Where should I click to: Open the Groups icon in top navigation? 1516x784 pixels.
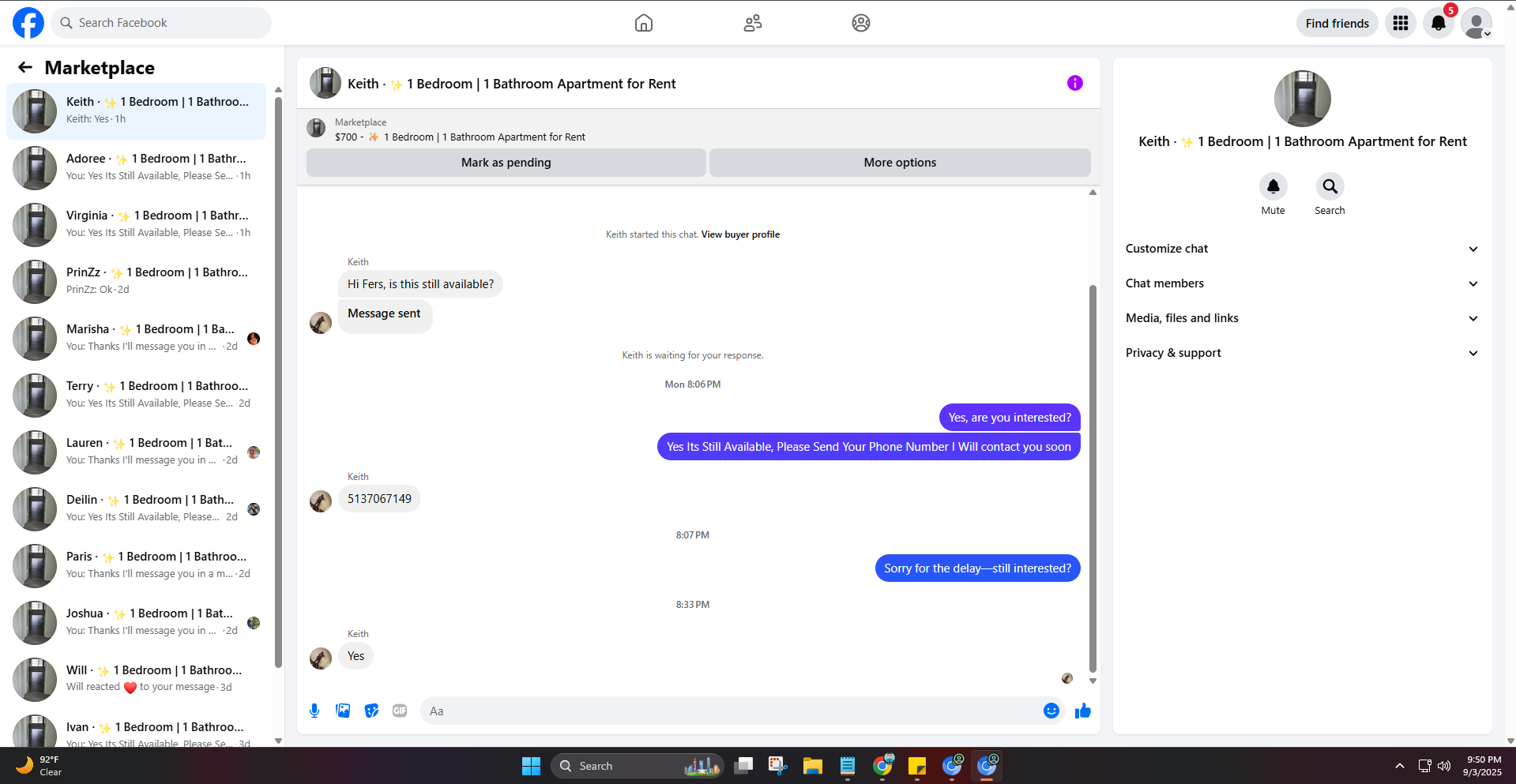(861, 23)
